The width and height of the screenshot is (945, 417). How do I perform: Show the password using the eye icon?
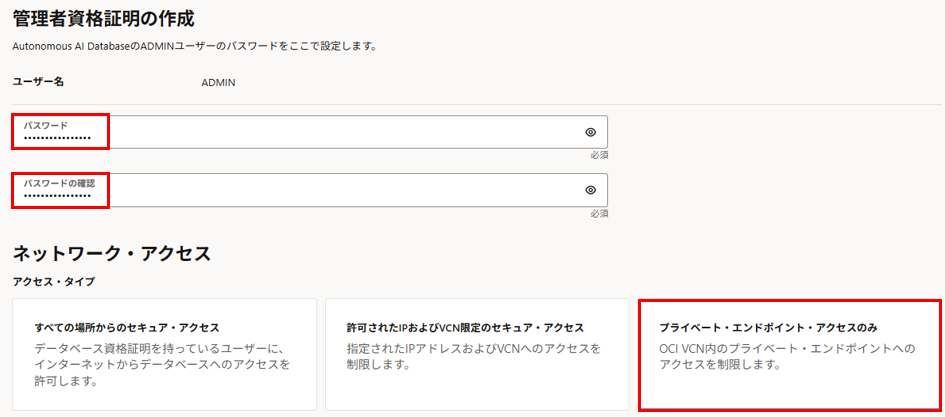(590, 132)
